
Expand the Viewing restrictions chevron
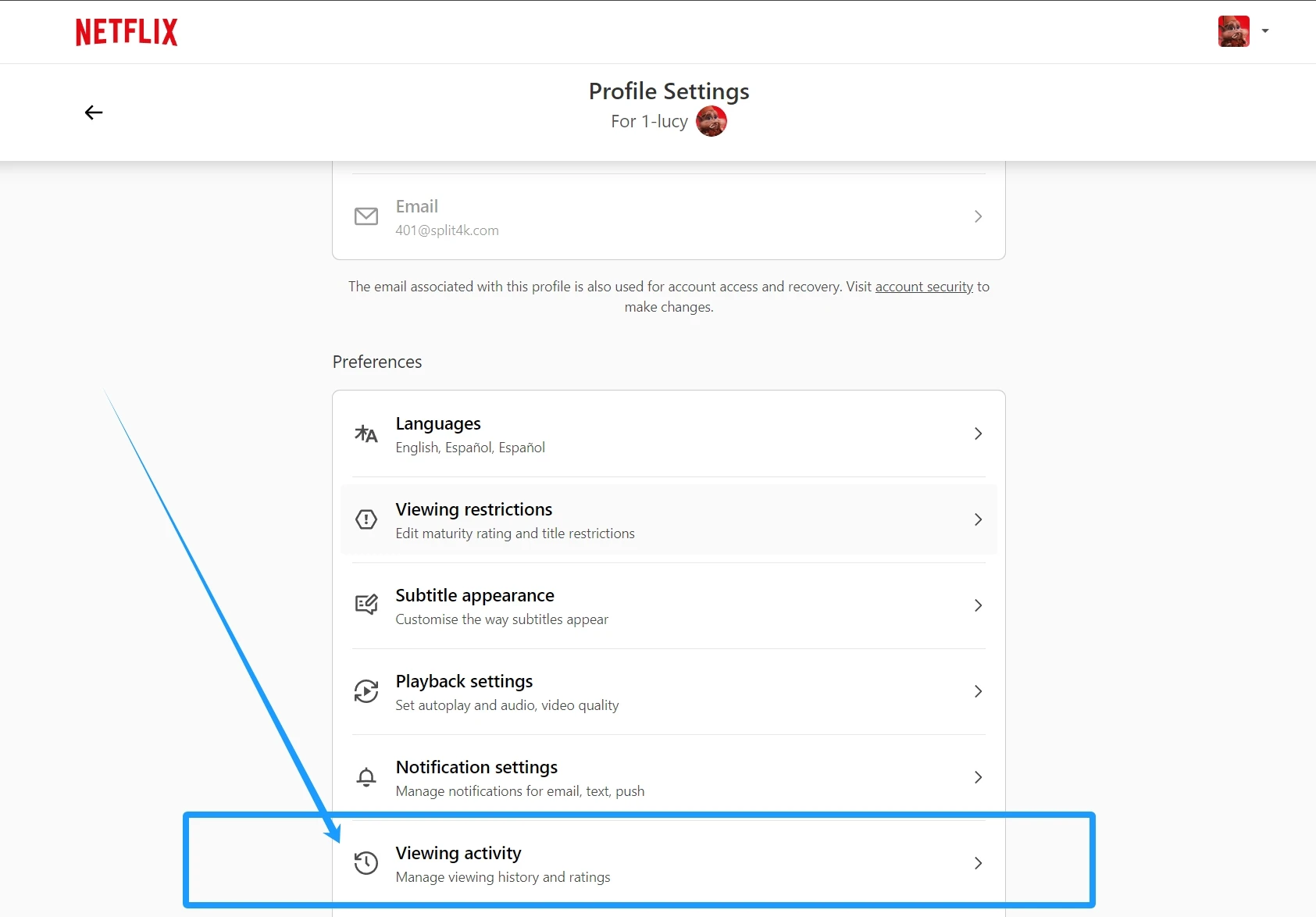(978, 519)
